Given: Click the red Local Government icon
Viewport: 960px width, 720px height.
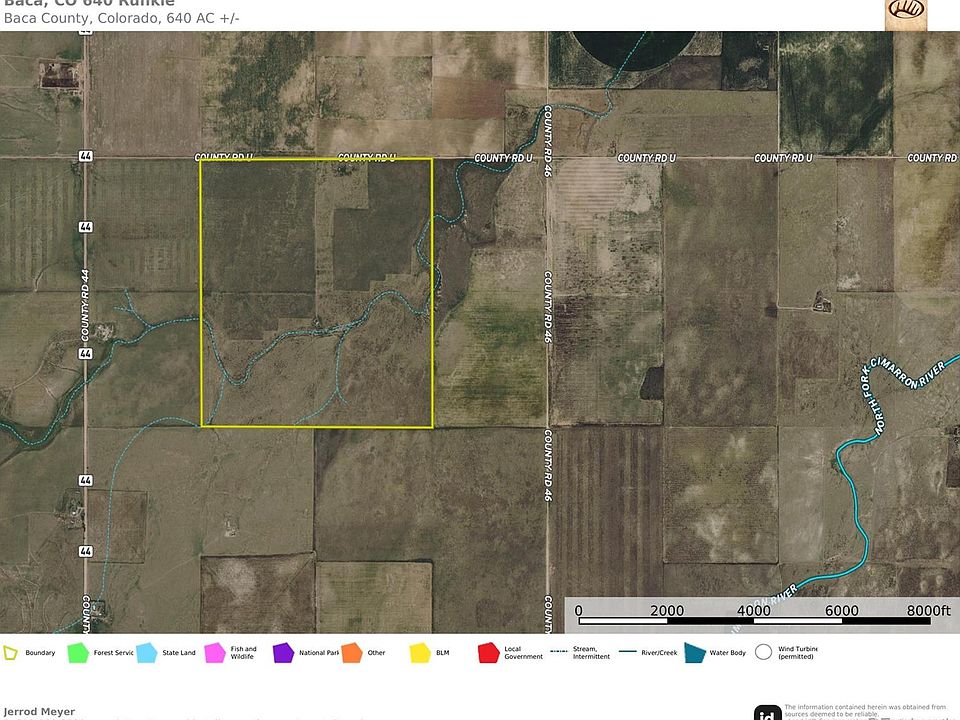Looking at the screenshot, I should tap(489, 653).
